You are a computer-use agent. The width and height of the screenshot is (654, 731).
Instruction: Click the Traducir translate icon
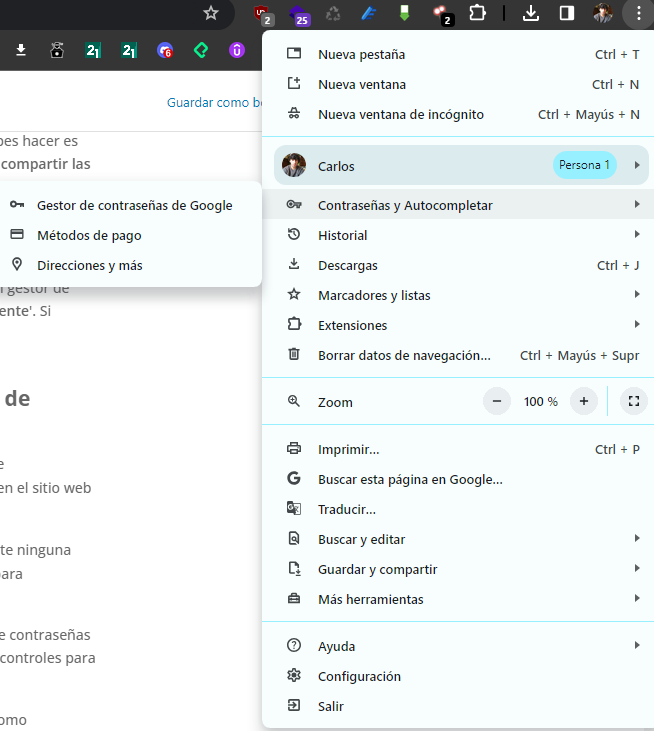click(294, 508)
